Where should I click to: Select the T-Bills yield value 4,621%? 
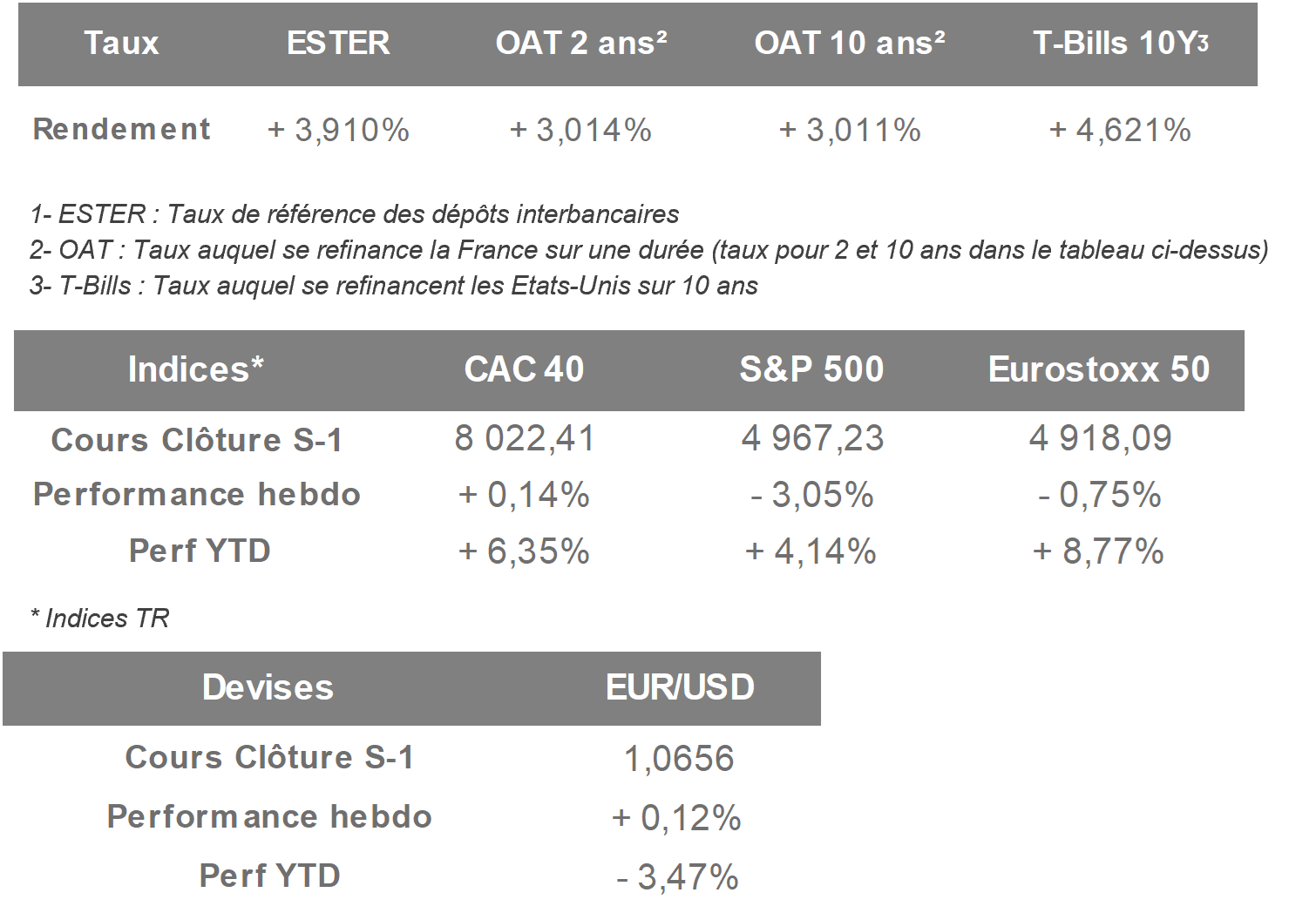coord(1120,130)
